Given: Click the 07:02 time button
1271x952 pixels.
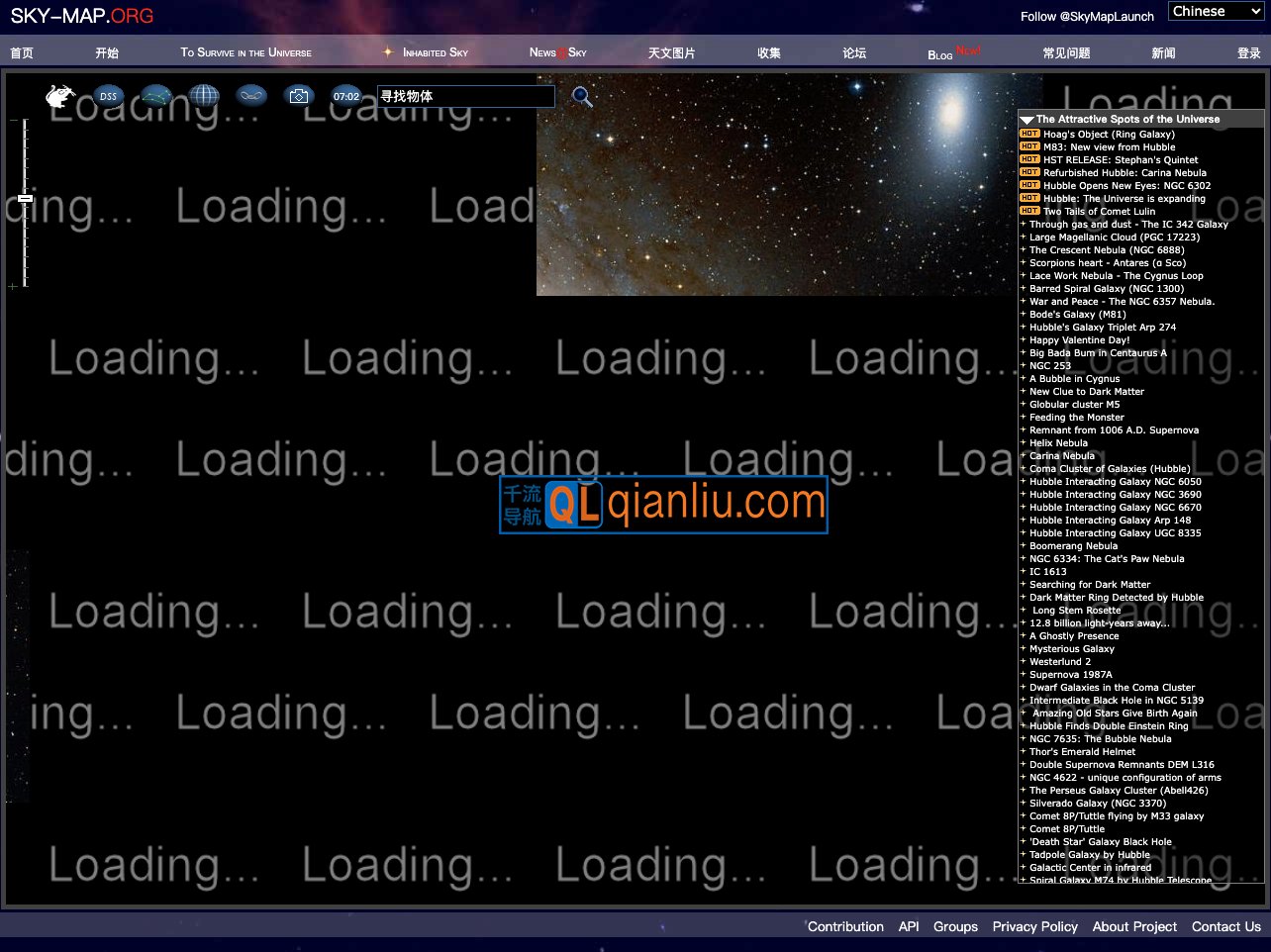Looking at the screenshot, I should point(346,96).
